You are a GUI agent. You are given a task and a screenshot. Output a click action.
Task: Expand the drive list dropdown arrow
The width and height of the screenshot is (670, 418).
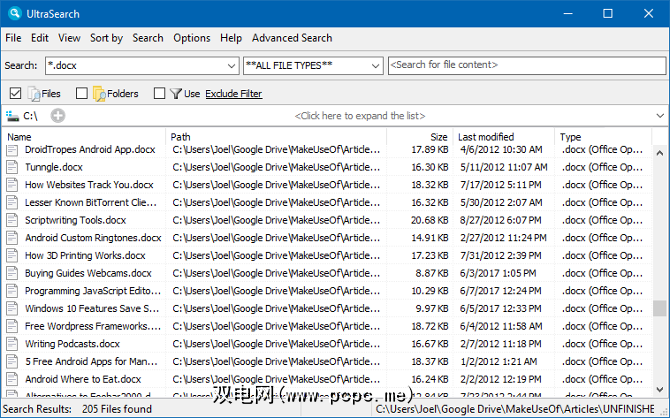(x=659, y=116)
